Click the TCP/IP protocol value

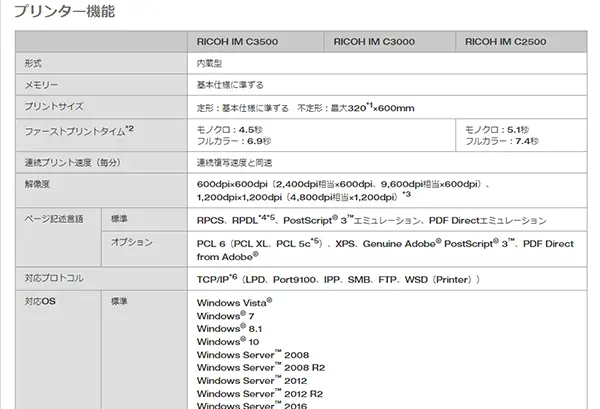pos(338,279)
